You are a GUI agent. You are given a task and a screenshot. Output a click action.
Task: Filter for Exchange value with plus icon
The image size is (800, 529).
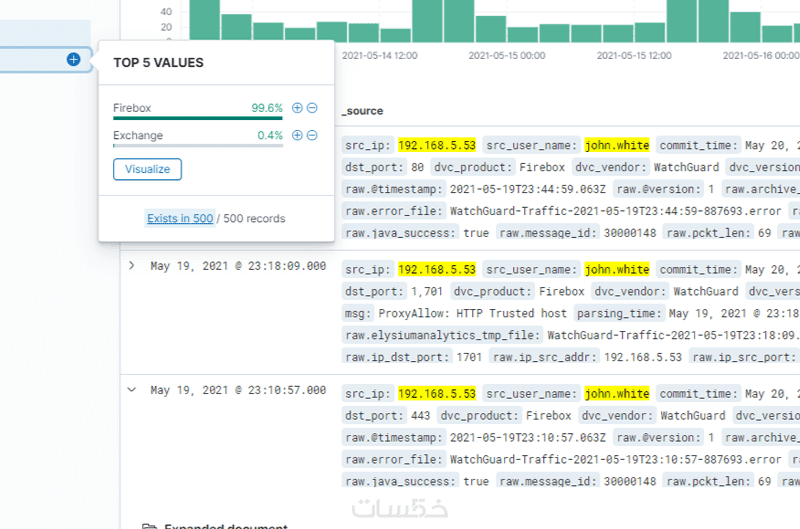click(297, 135)
